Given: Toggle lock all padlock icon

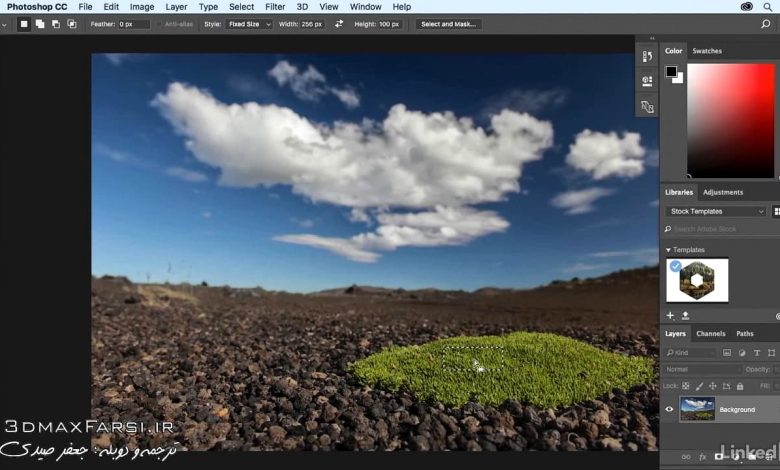Looking at the screenshot, I should pos(740,386).
